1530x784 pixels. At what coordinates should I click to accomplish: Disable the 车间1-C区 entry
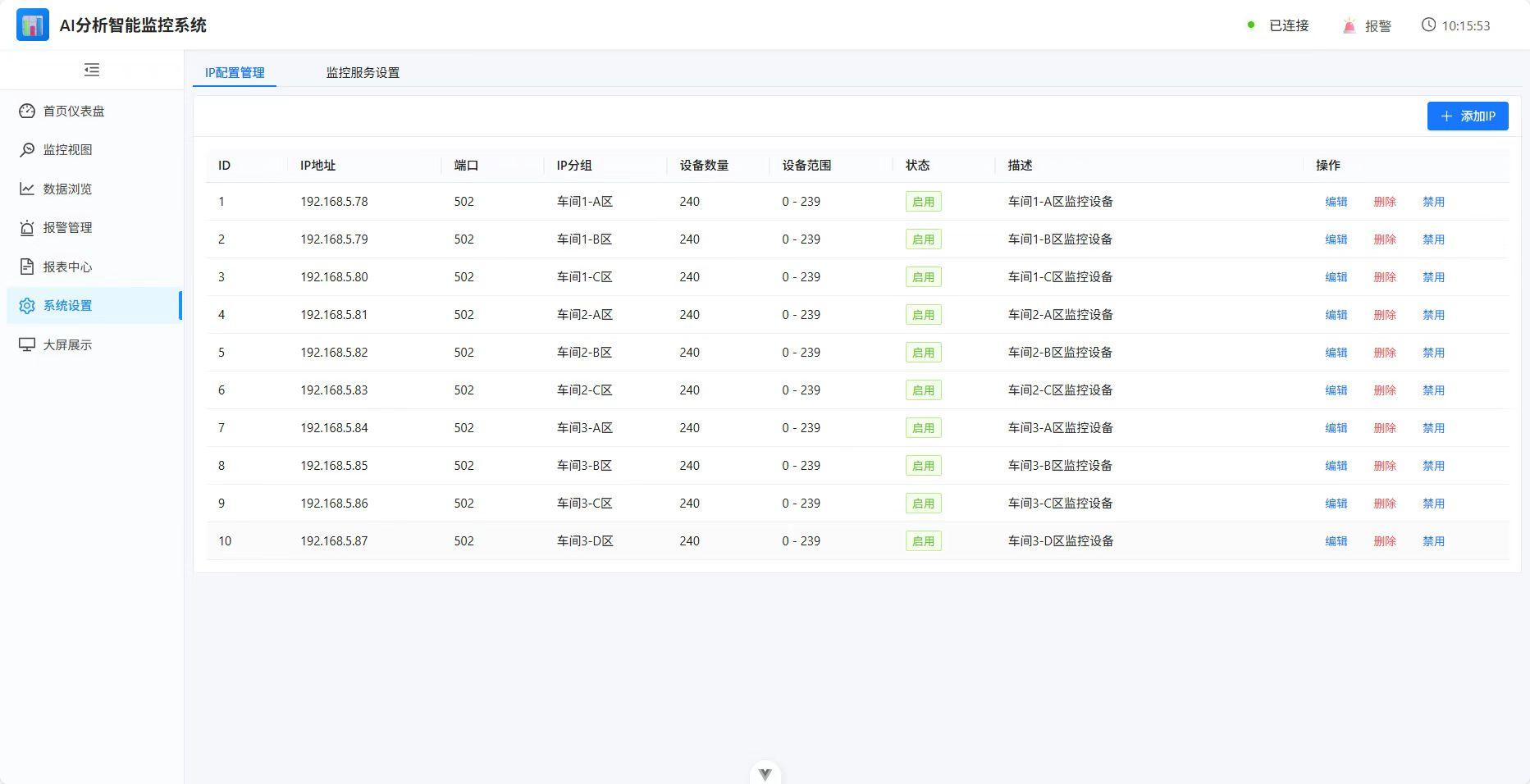pyautogui.click(x=1433, y=277)
